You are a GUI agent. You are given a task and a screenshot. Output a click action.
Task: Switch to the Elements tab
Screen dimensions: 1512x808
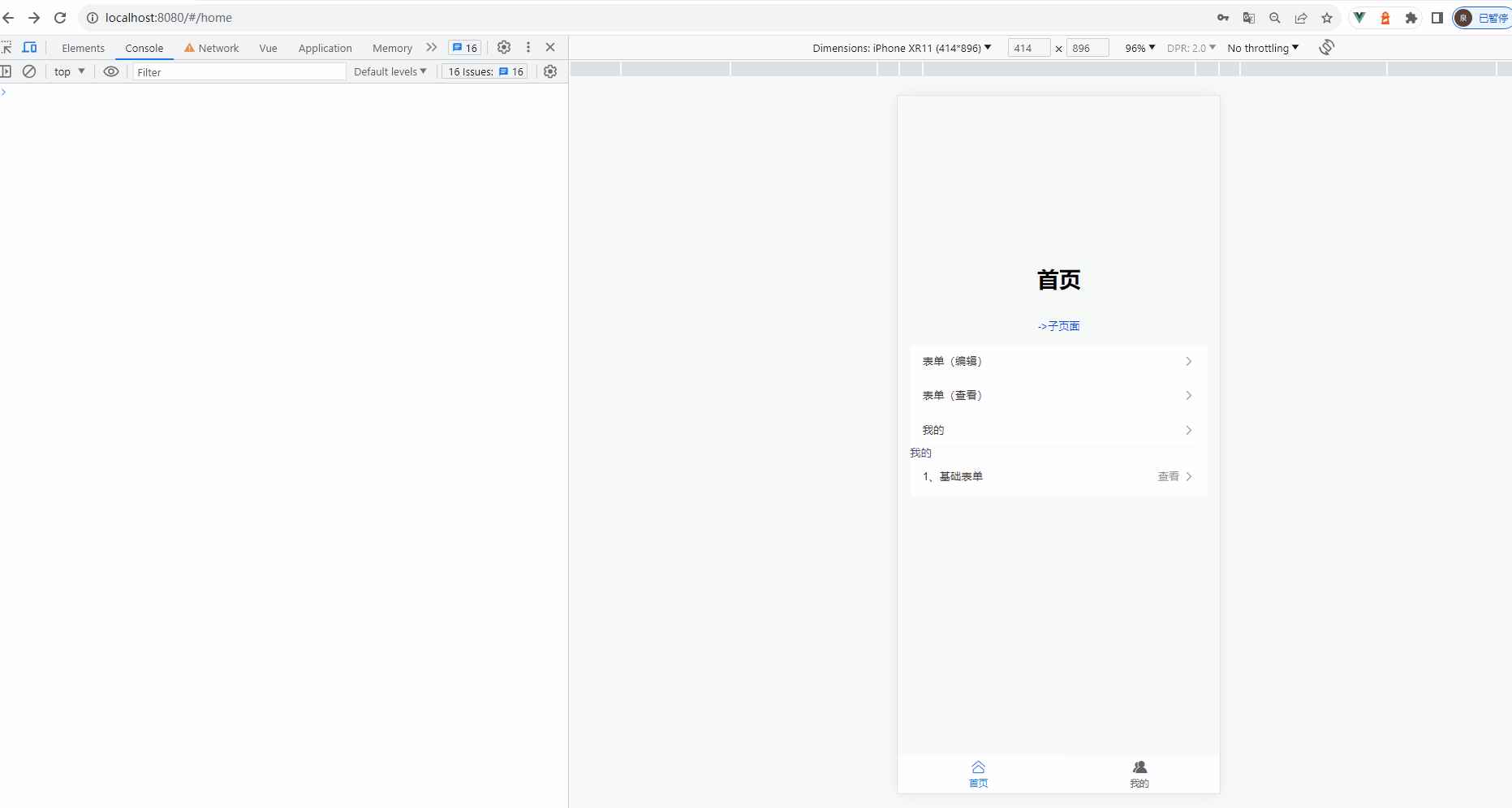(84, 49)
